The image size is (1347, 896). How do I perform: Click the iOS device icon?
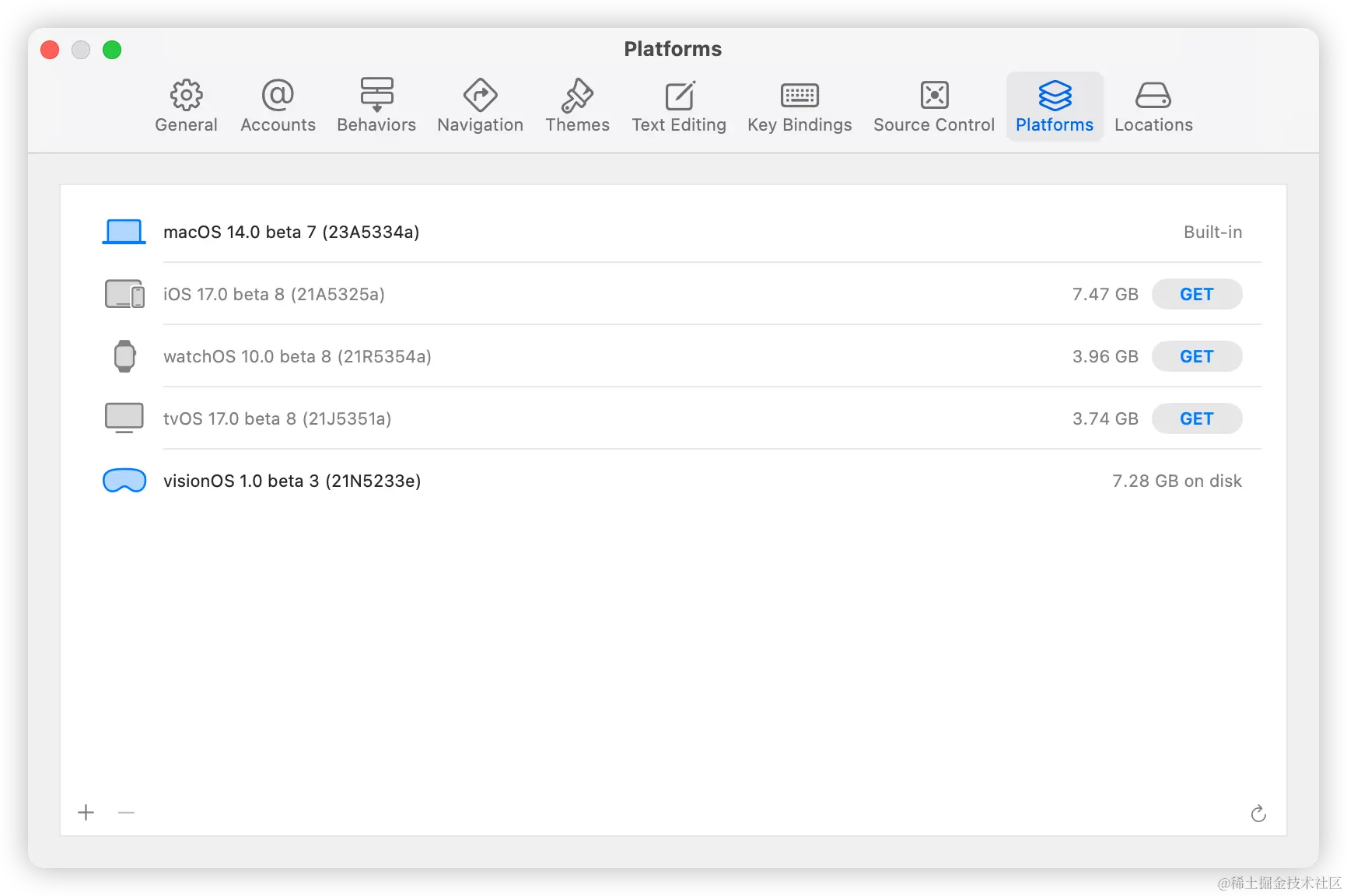click(124, 294)
